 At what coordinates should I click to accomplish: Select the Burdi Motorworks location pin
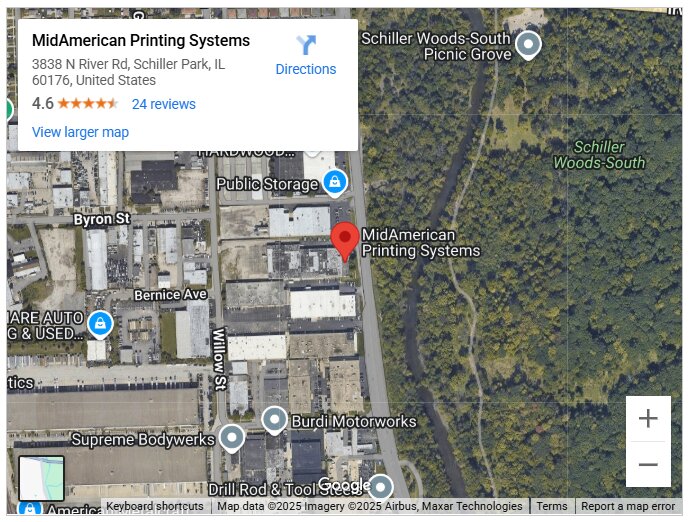[274, 420]
